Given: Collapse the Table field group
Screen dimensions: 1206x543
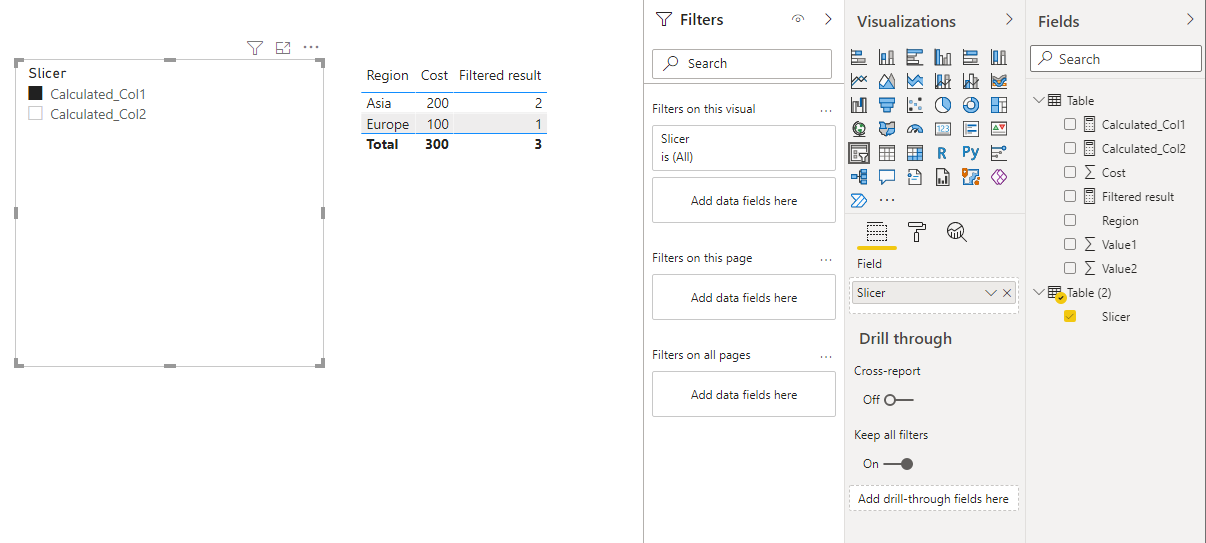Looking at the screenshot, I should [x=1039, y=100].
